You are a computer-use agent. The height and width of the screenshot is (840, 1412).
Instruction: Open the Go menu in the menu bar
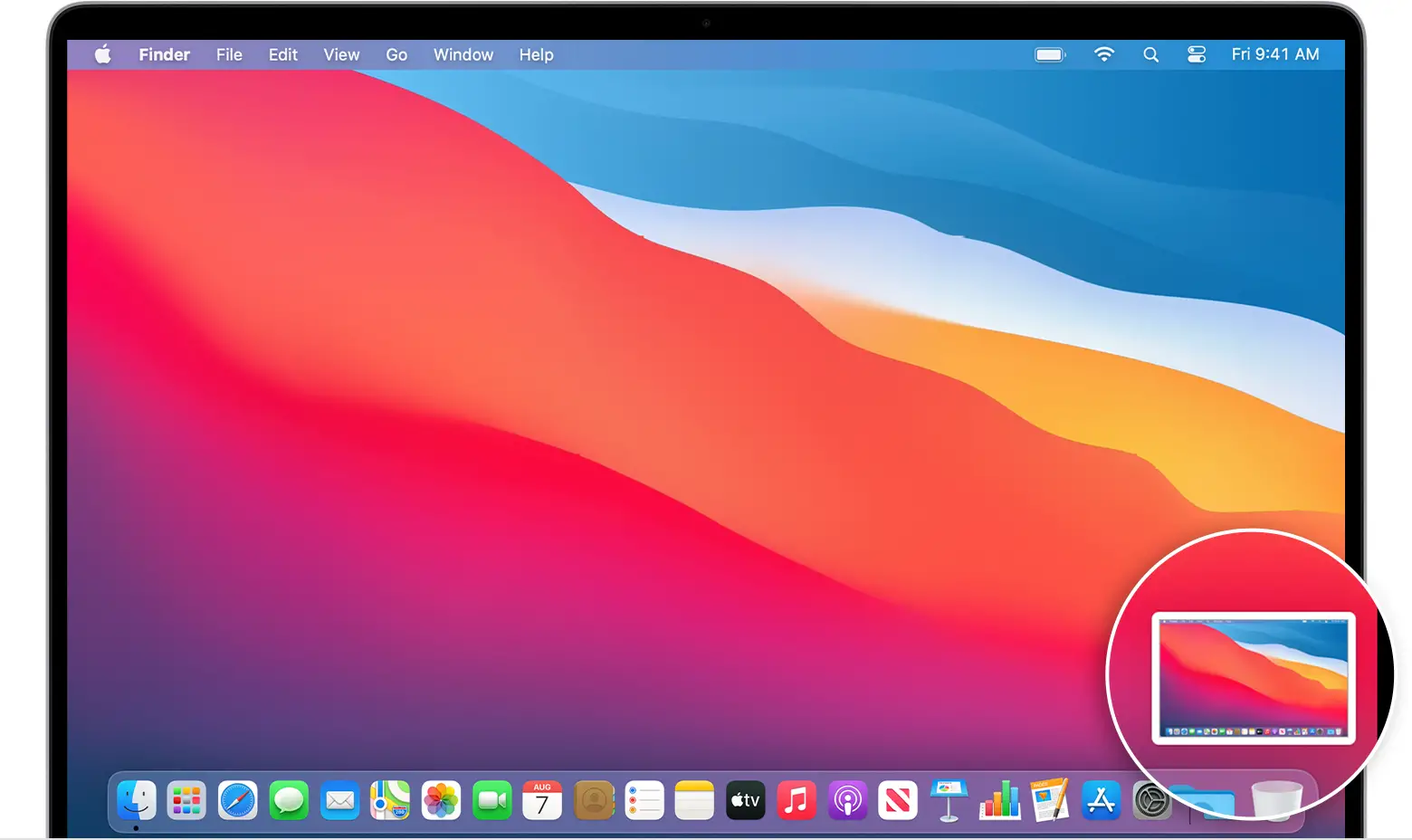pyautogui.click(x=396, y=54)
